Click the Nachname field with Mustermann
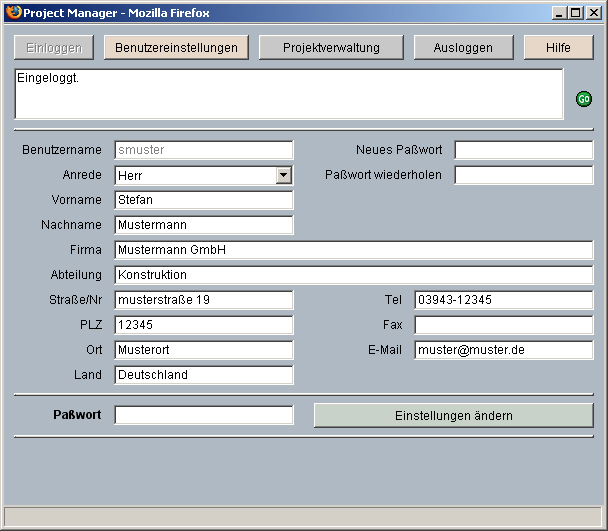 pos(204,225)
